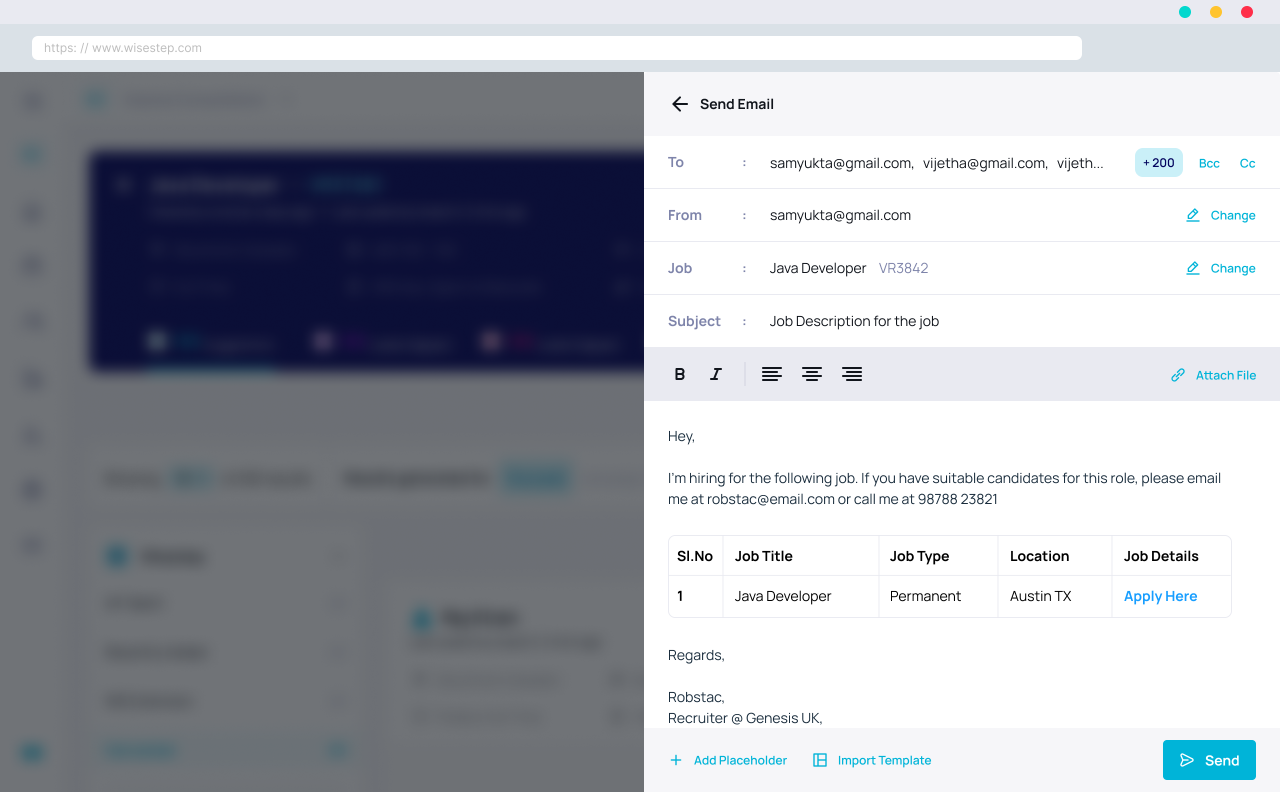Click the Attach File link icon
The width and height of the screenshot is (1280, 792).
point(1178,375)
